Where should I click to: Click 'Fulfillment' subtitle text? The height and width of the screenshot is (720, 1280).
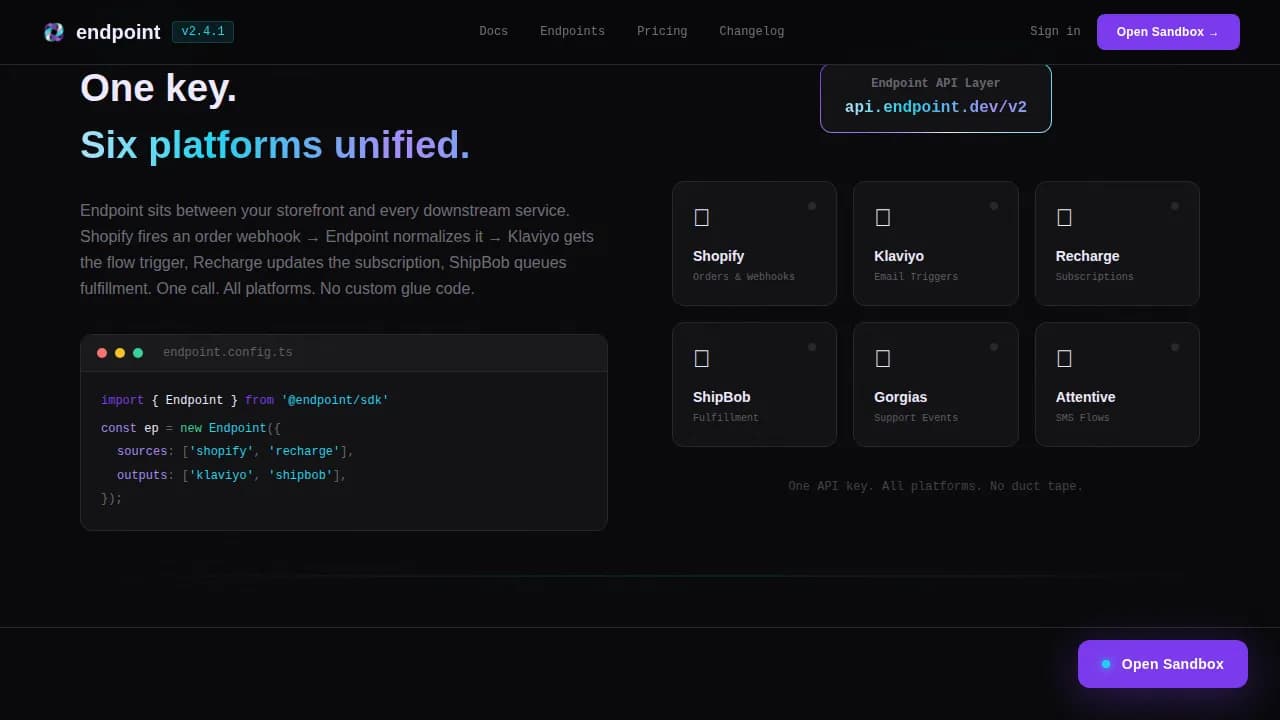click(x=726, y=418)
